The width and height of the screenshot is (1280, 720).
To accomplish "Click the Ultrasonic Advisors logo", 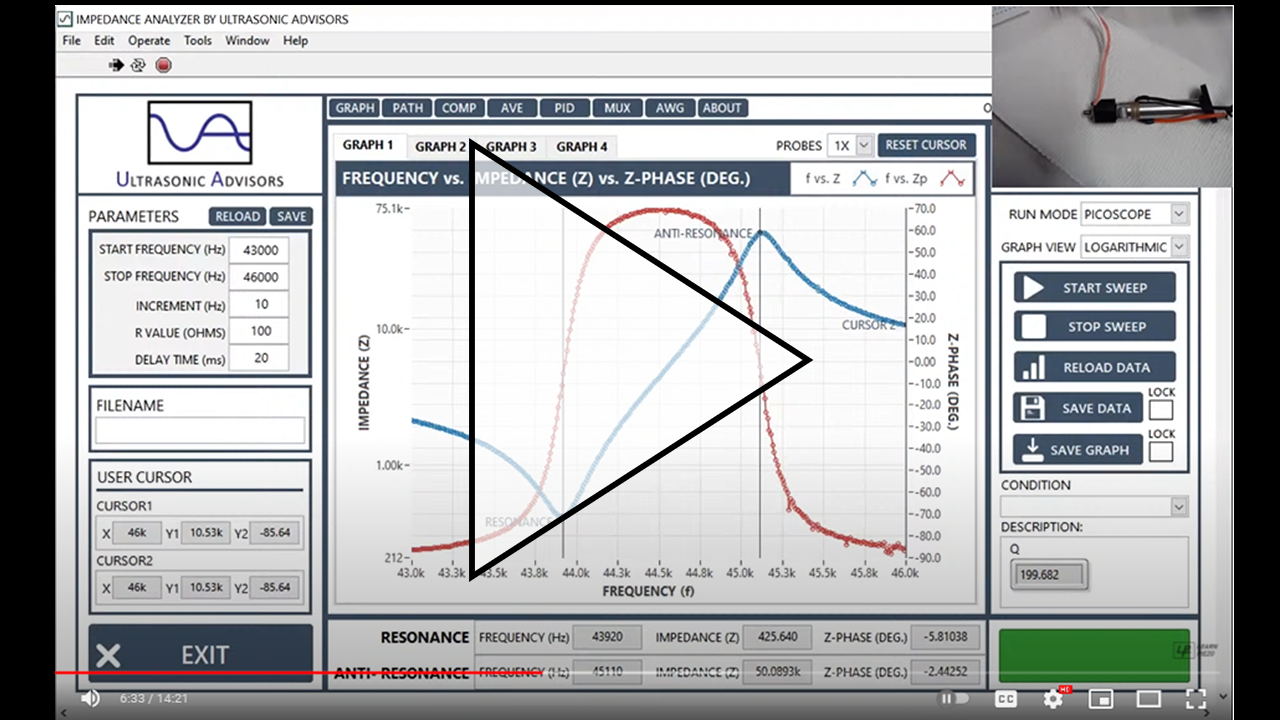I will (199, 144).
